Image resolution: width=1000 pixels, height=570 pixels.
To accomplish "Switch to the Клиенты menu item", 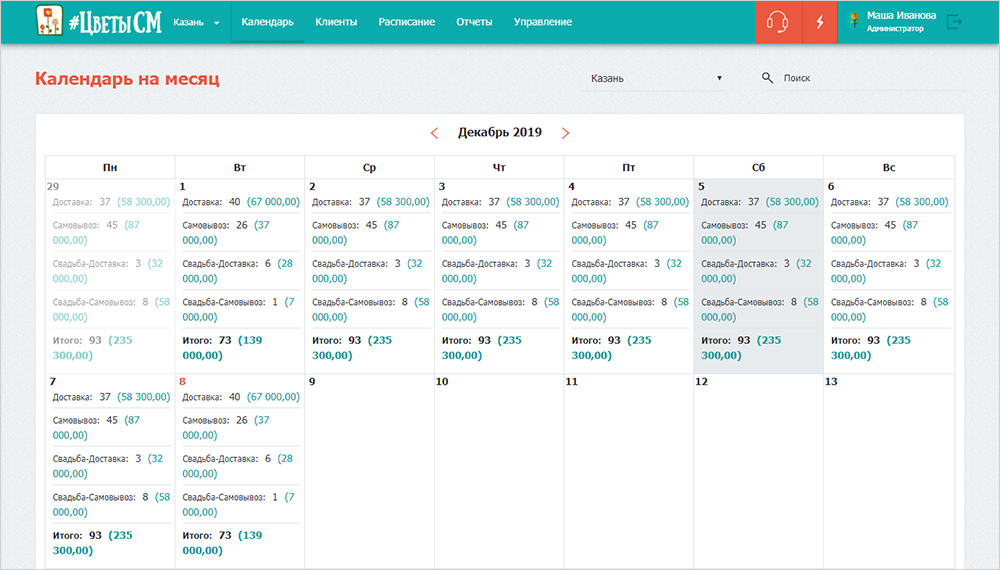I will 336,22.
